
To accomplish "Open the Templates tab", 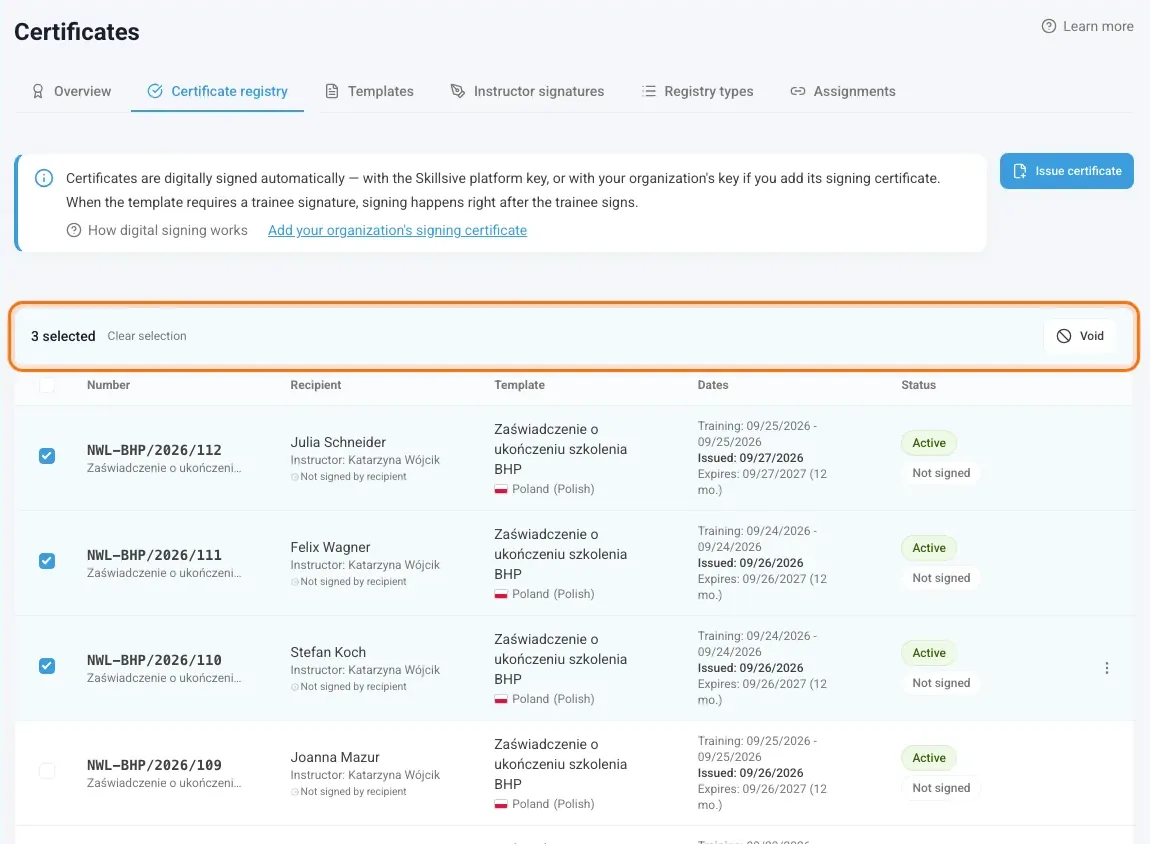I will pyautogui.click(x=370, y=91).
